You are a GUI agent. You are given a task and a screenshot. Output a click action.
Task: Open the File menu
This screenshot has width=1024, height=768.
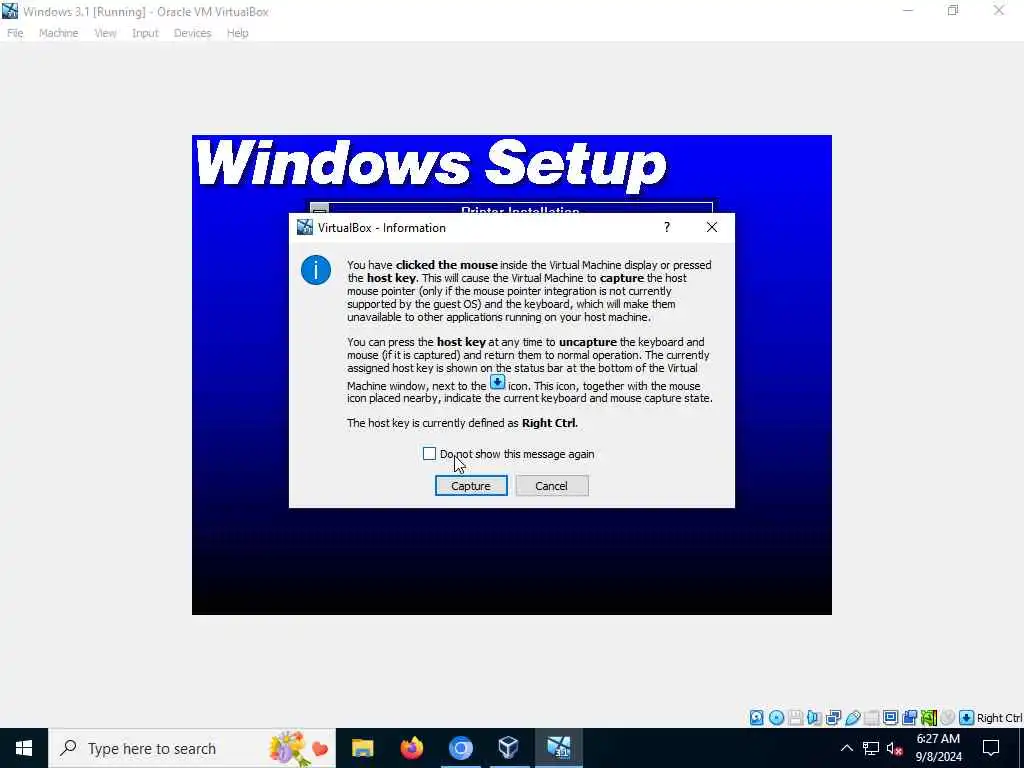tap(15, 33)
